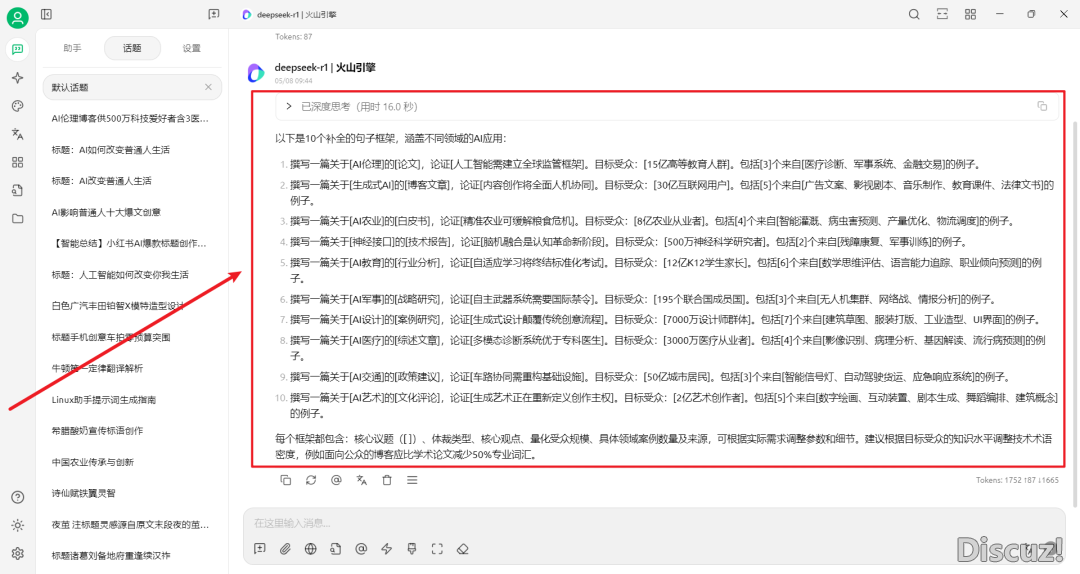1080x574 pixels.
Task: Collapse the left panel with sidebar toggle
Action: [46, 14]
